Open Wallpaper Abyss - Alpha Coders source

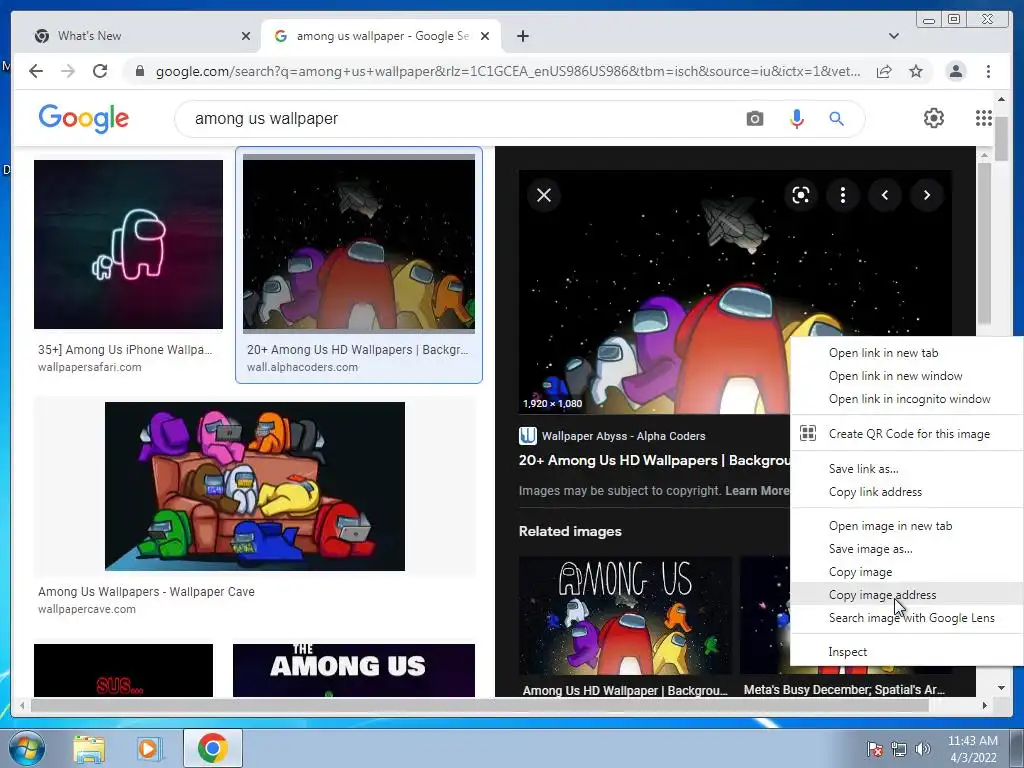tap(613, 436)
